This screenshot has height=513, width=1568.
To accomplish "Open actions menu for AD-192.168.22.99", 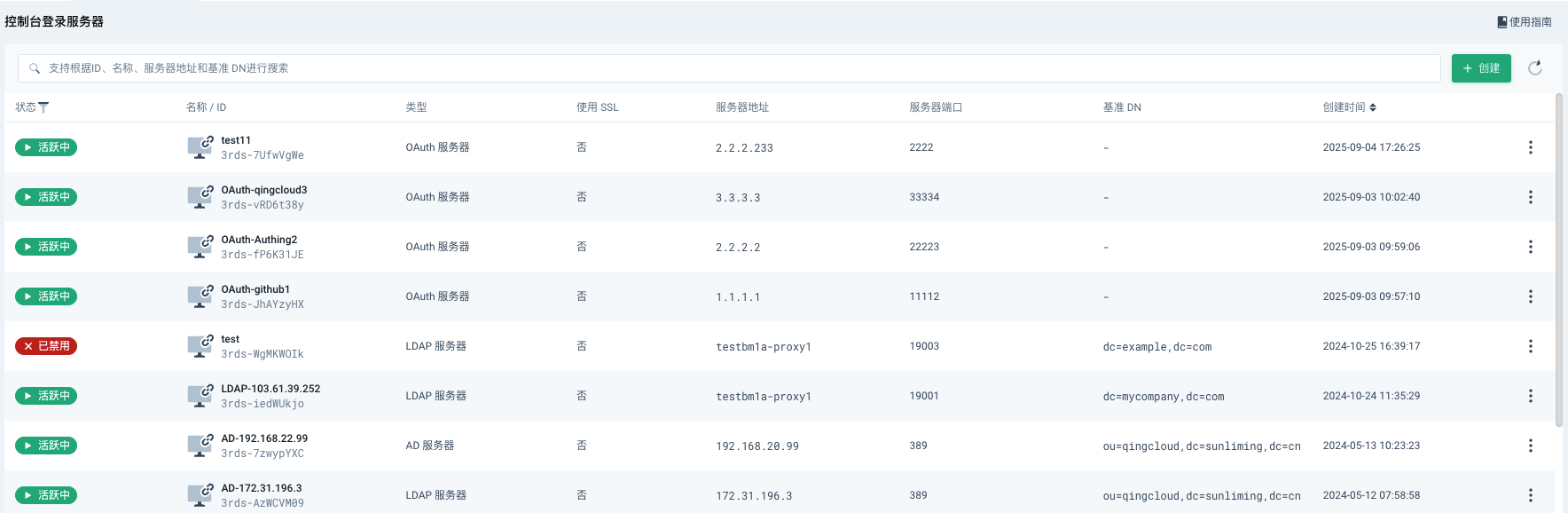I will coord(1530,446).
